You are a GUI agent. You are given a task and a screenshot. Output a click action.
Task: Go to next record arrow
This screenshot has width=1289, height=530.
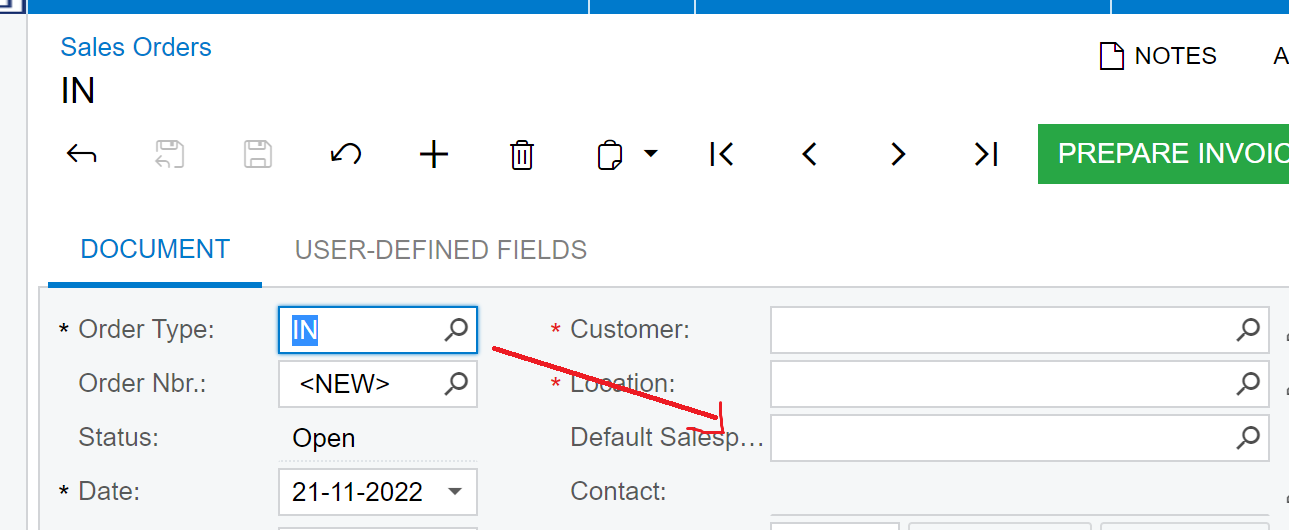tap(898, 154)
